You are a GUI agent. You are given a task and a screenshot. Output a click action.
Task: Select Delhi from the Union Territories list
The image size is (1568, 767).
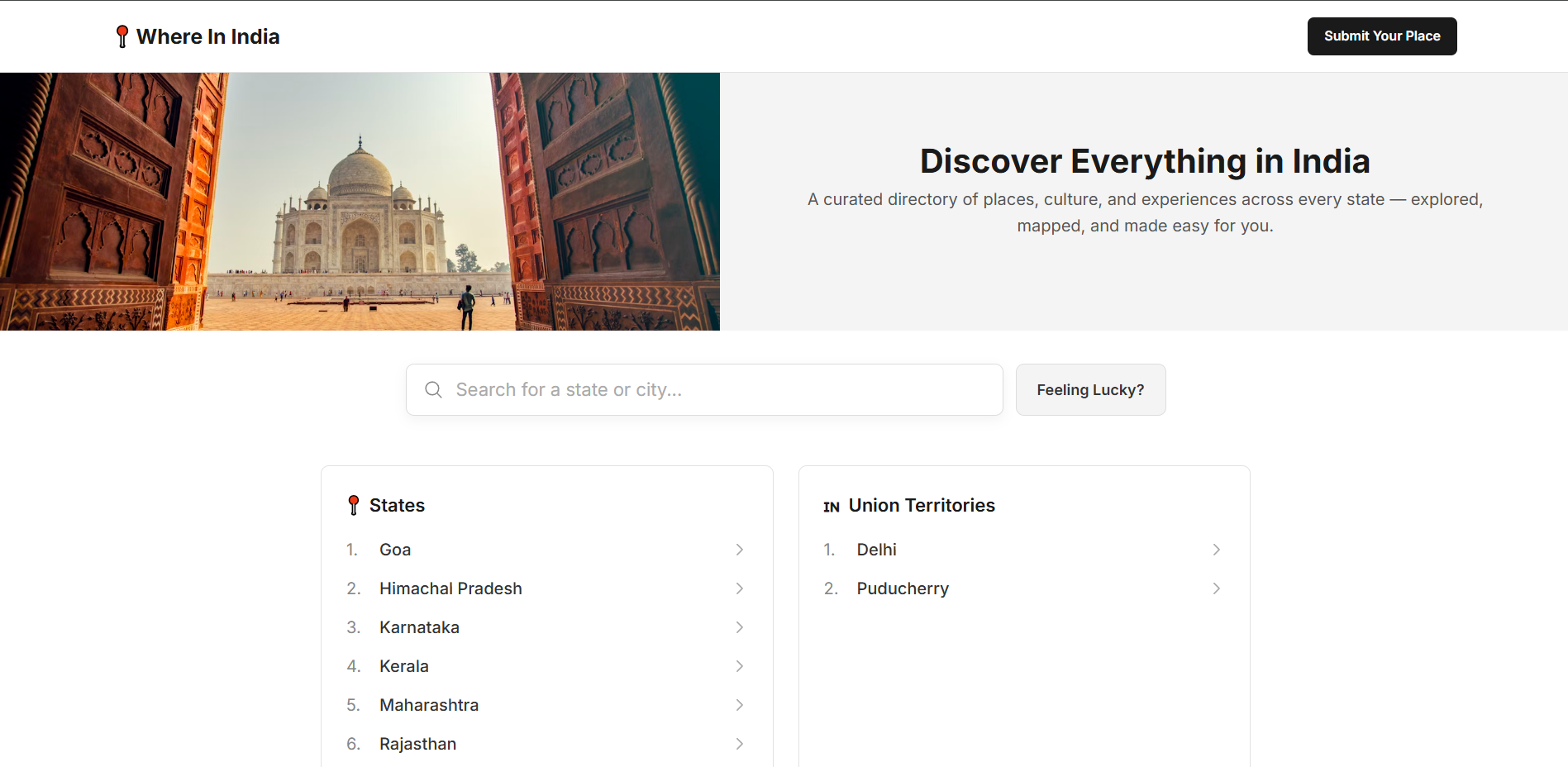pyautogui.click(x=876, y=549)
